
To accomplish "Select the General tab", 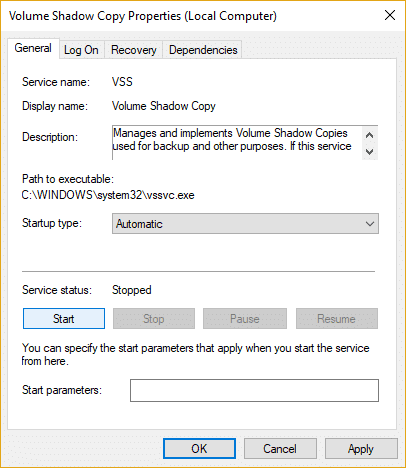I will pyautogui.click(x=33, y=49).
